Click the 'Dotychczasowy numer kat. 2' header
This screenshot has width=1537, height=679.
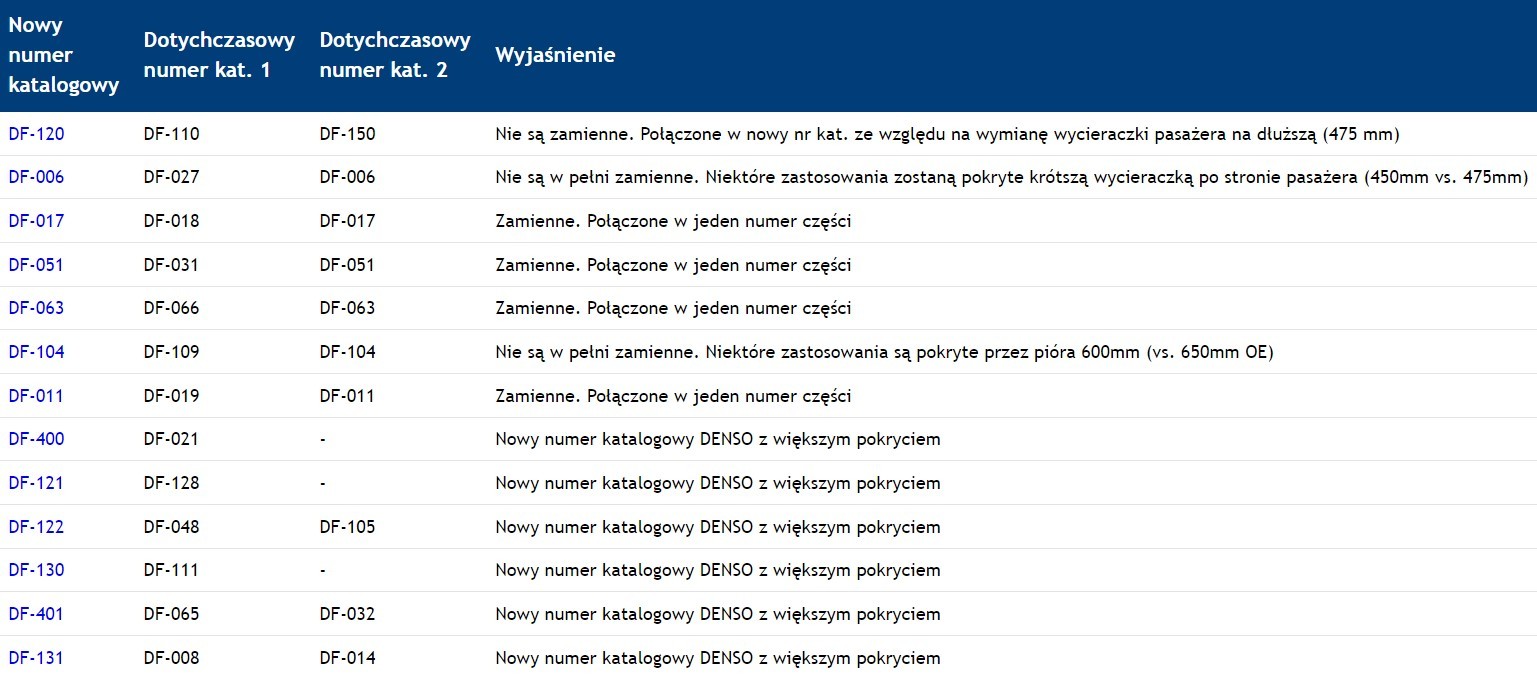click(395, 56)
